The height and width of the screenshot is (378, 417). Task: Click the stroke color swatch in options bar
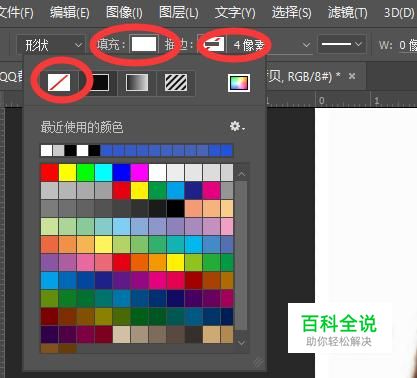pos(213,44)
